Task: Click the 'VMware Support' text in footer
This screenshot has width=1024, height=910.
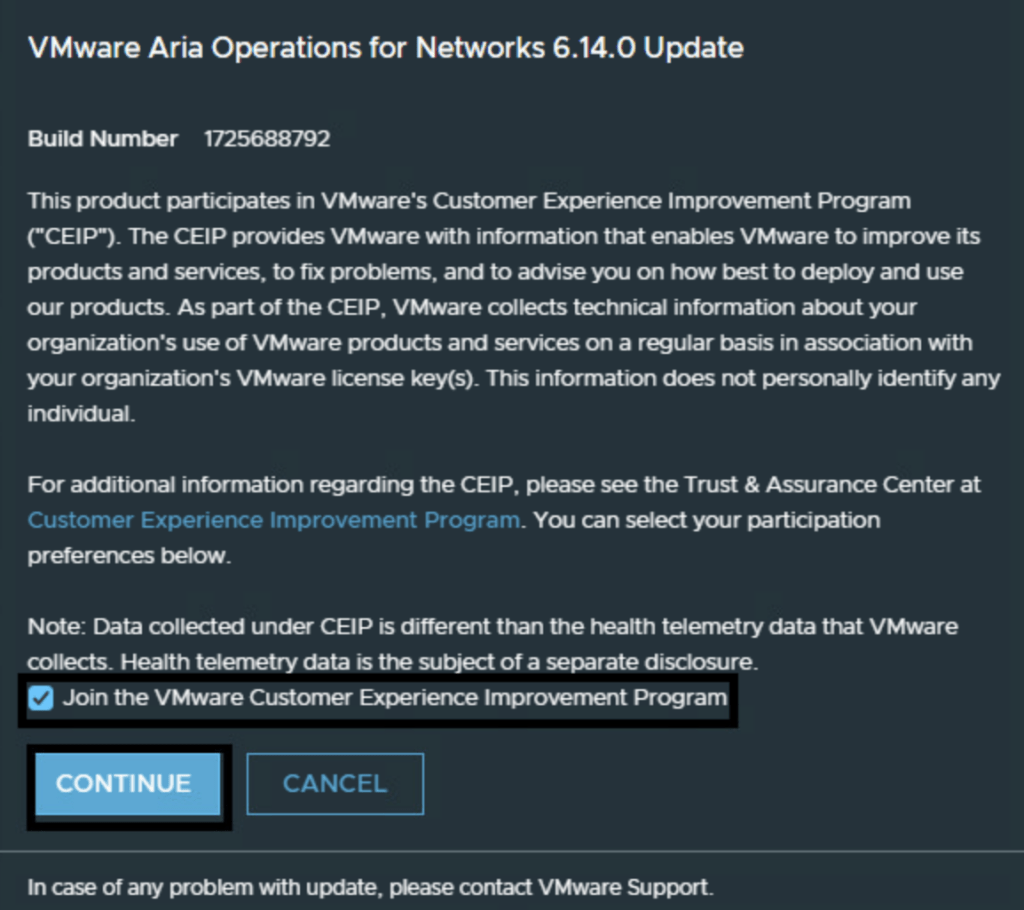Action: point(624,887)
